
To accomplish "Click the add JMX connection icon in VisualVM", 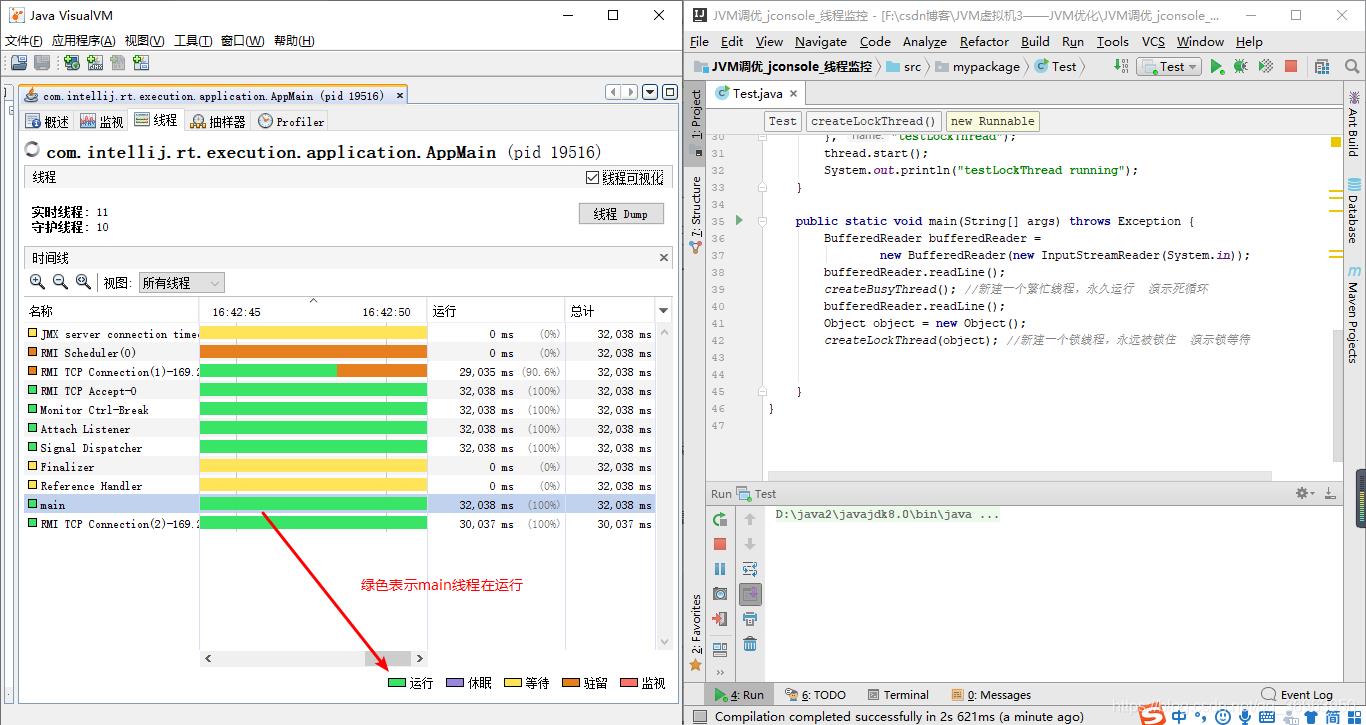I will pyautogui.click(x=95, y=63).
